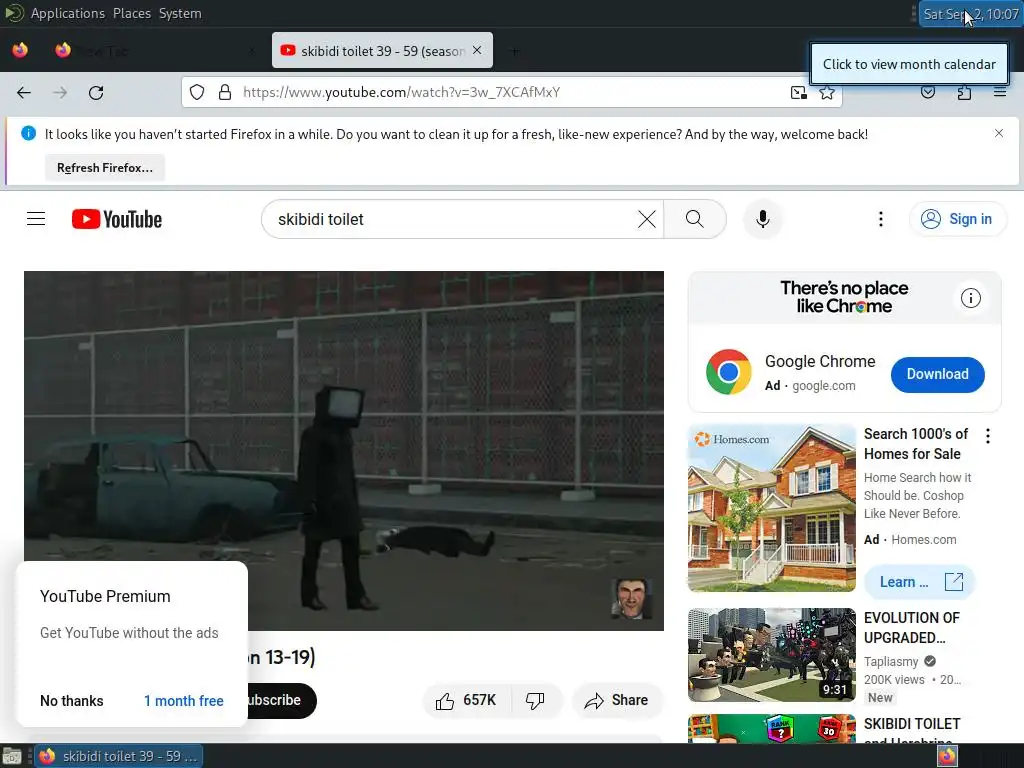Download Google Chrome from the ad
This screenshot has height=768, width=1024.
[x=937, y=374]
